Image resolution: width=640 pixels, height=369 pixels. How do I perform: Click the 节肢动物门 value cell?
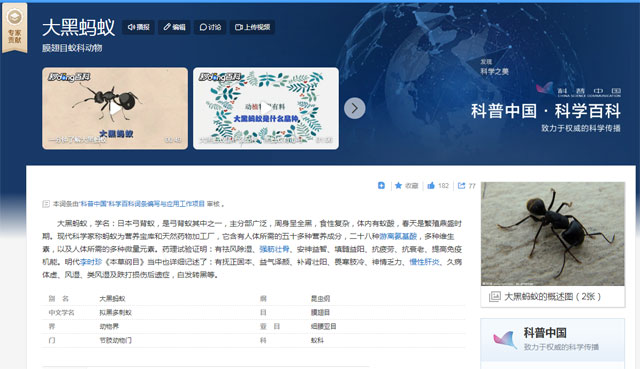pyautogui.click(x=116, y=340)
